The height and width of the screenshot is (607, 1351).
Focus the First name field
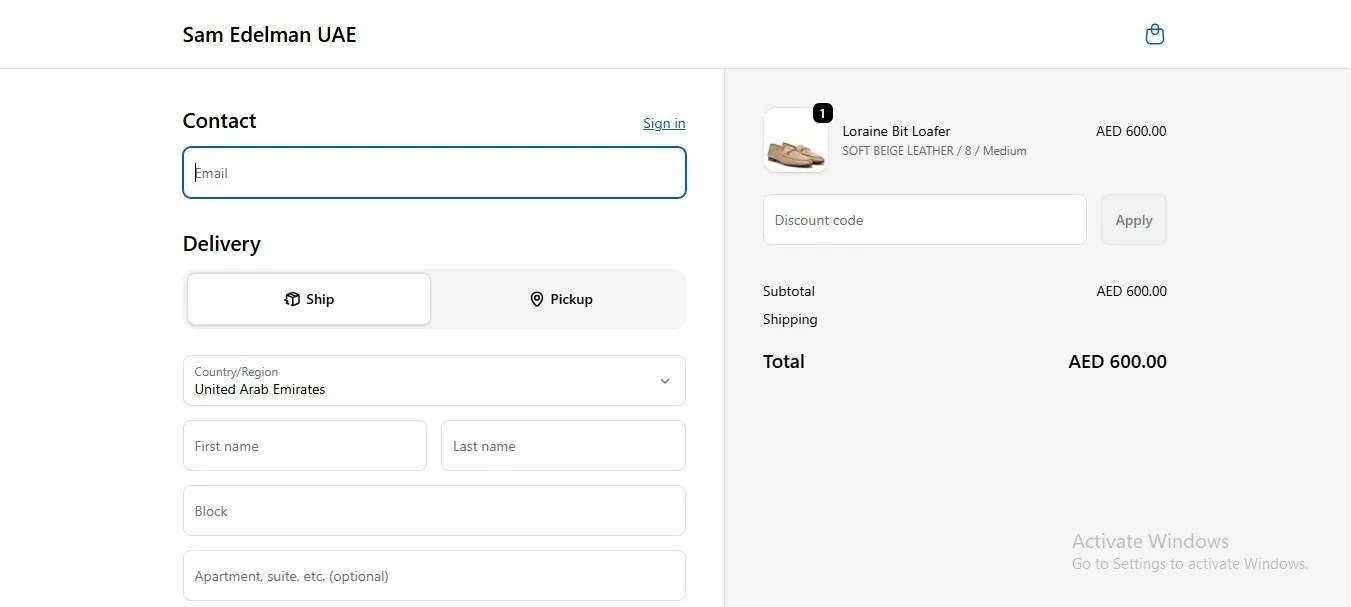pyautogui.click(x=305, y=445)
